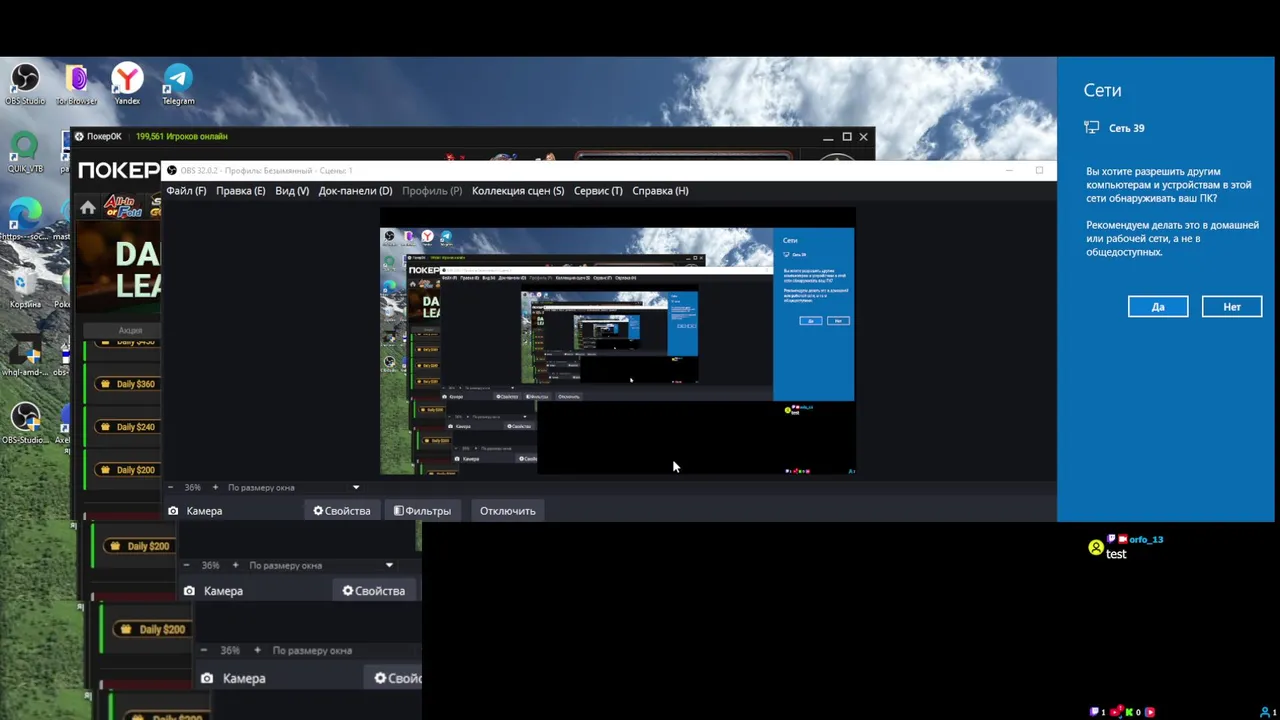Click the Сеть 39 network name
Screen dimensions: 1280x720
1126,128
